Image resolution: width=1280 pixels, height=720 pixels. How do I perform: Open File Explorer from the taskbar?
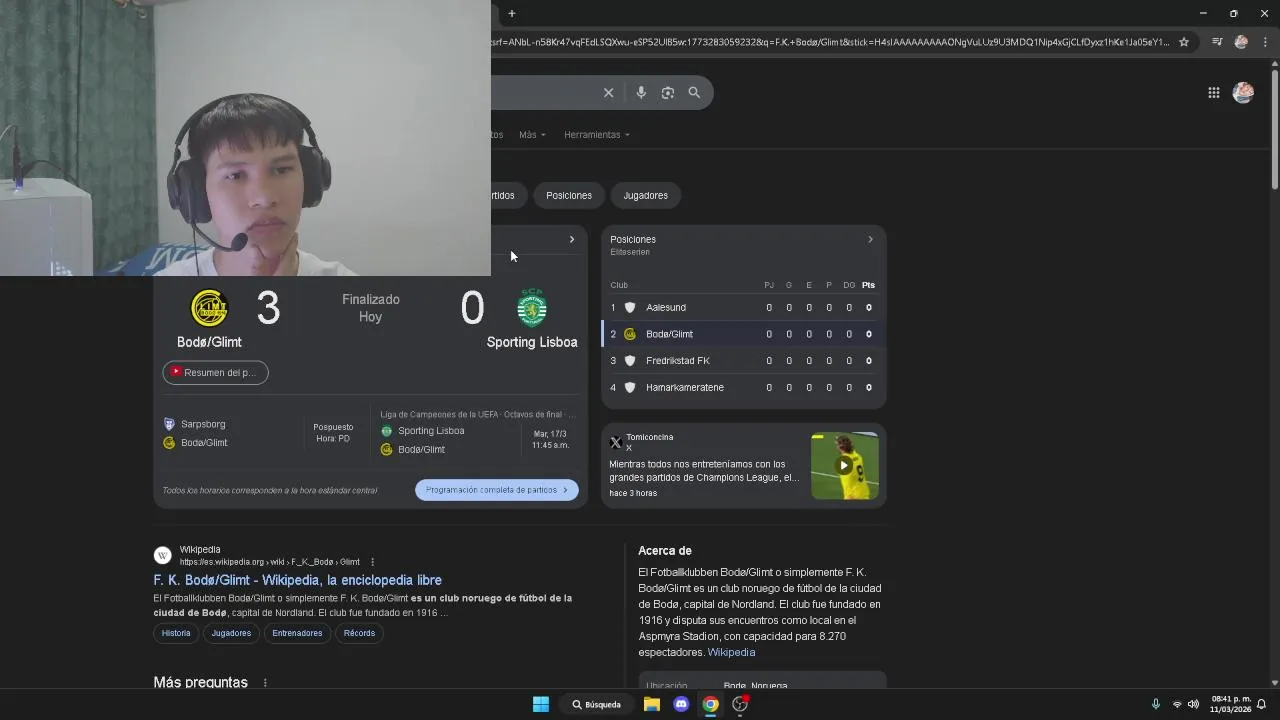point(652,704)
